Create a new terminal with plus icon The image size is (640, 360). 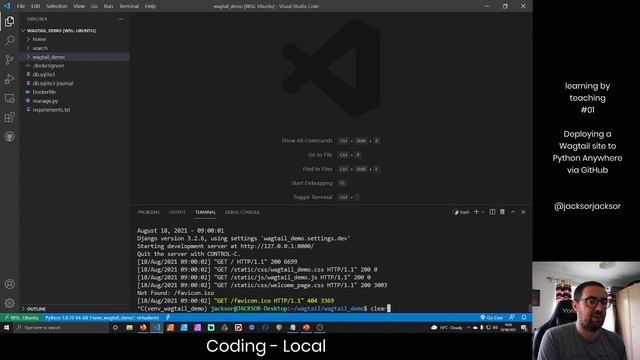(476, 212)
